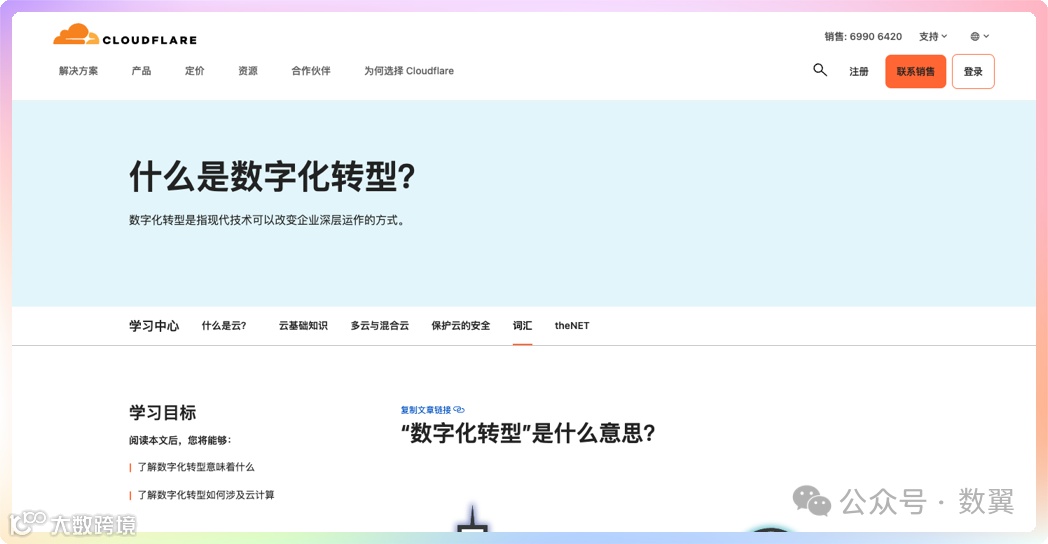This screenshot has height=544, width=1048.
Task: Select the 词汇 tab
Action: pyautogui.click(x=523, y=326)
